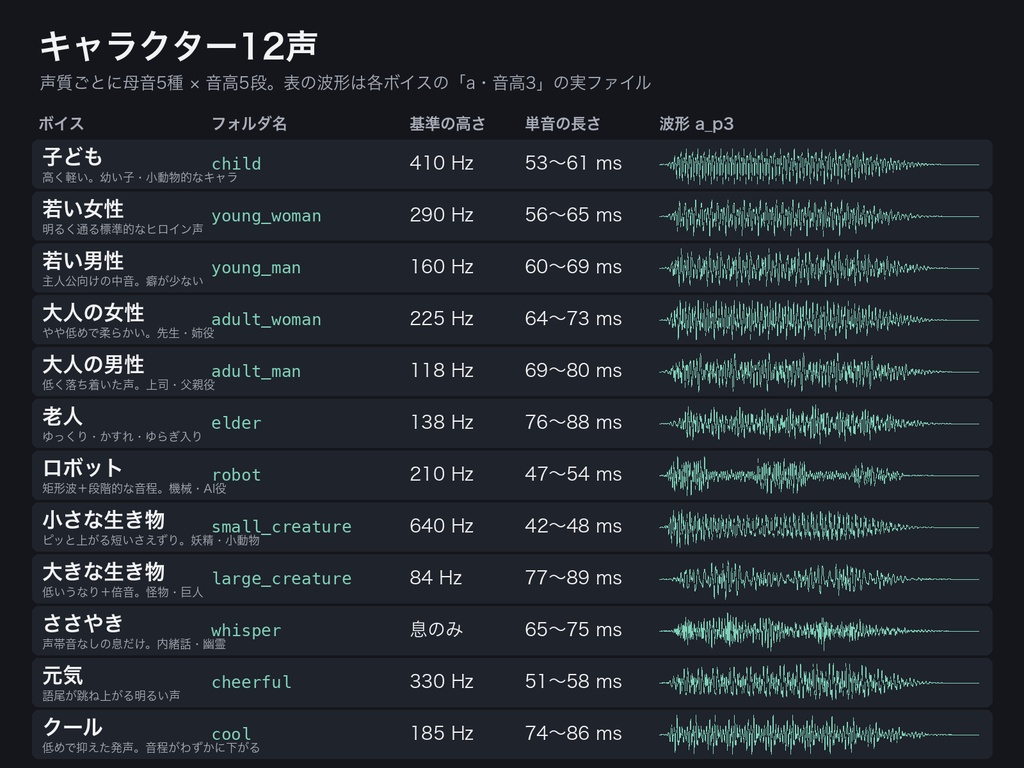Click the 225 Hz pitch value

pyautogui.click(x=441, y=319)
